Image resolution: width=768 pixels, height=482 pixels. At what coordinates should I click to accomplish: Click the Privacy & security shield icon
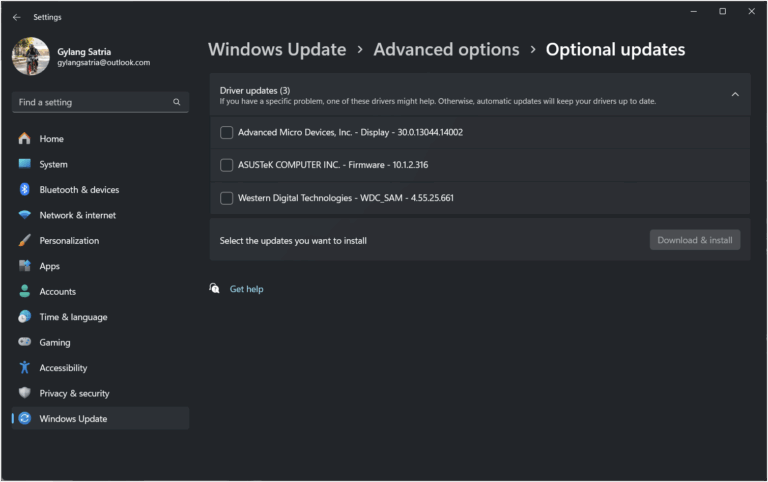[24, 393]
